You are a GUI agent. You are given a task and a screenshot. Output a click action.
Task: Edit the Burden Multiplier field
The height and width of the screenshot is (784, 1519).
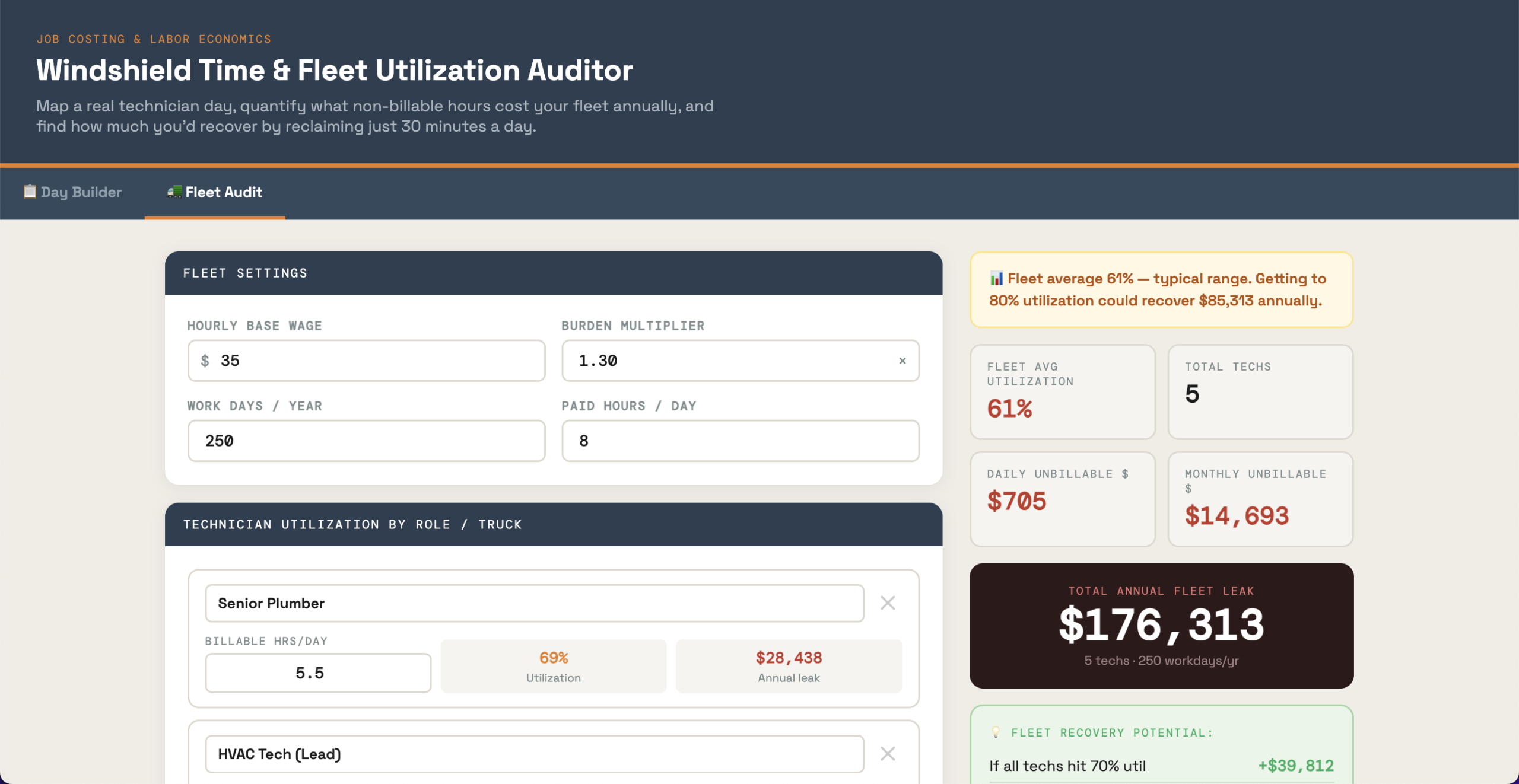[x=741, y=361]
